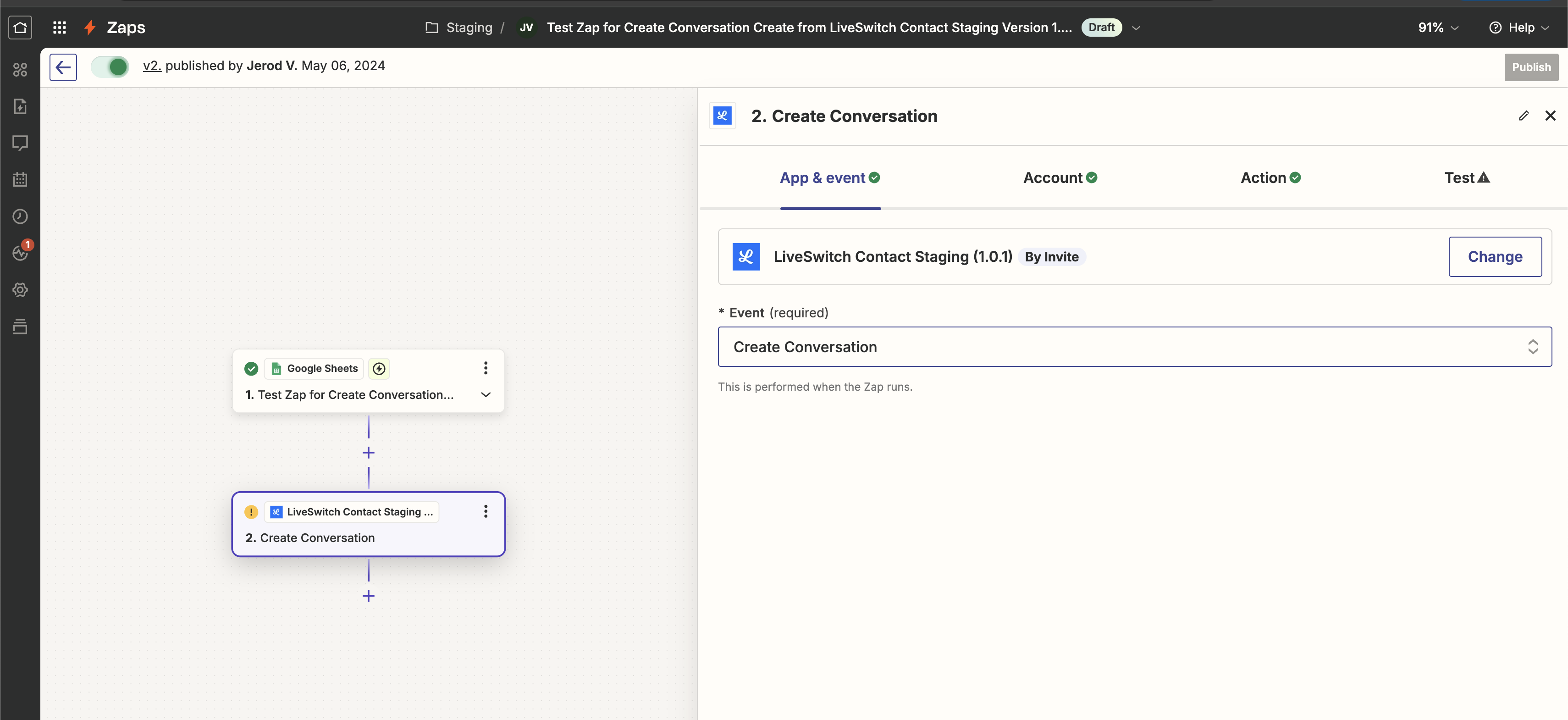Click the 'By Invite' badge

click(x=1051, y=257)
